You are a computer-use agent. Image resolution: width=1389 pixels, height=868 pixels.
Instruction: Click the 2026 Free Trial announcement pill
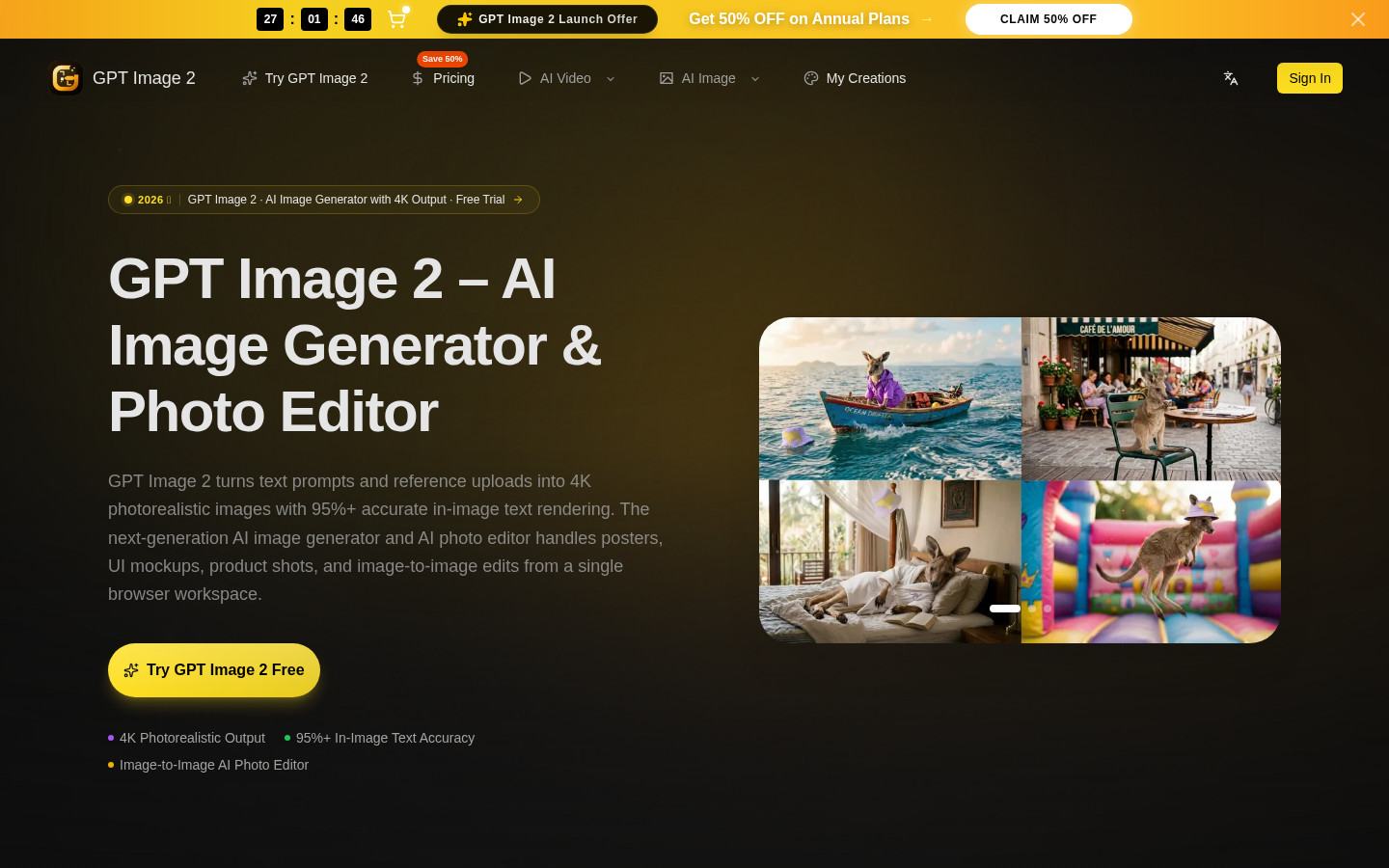click(324, 200)
